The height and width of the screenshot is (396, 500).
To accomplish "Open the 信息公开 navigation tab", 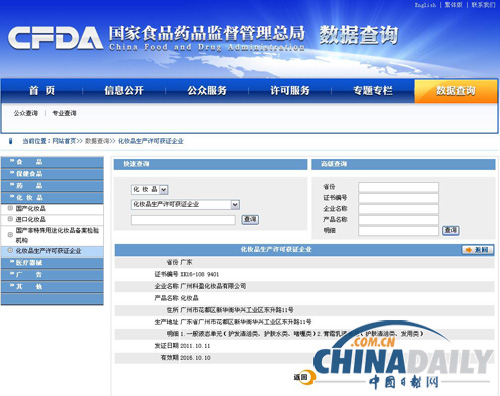I will [124, 90].
